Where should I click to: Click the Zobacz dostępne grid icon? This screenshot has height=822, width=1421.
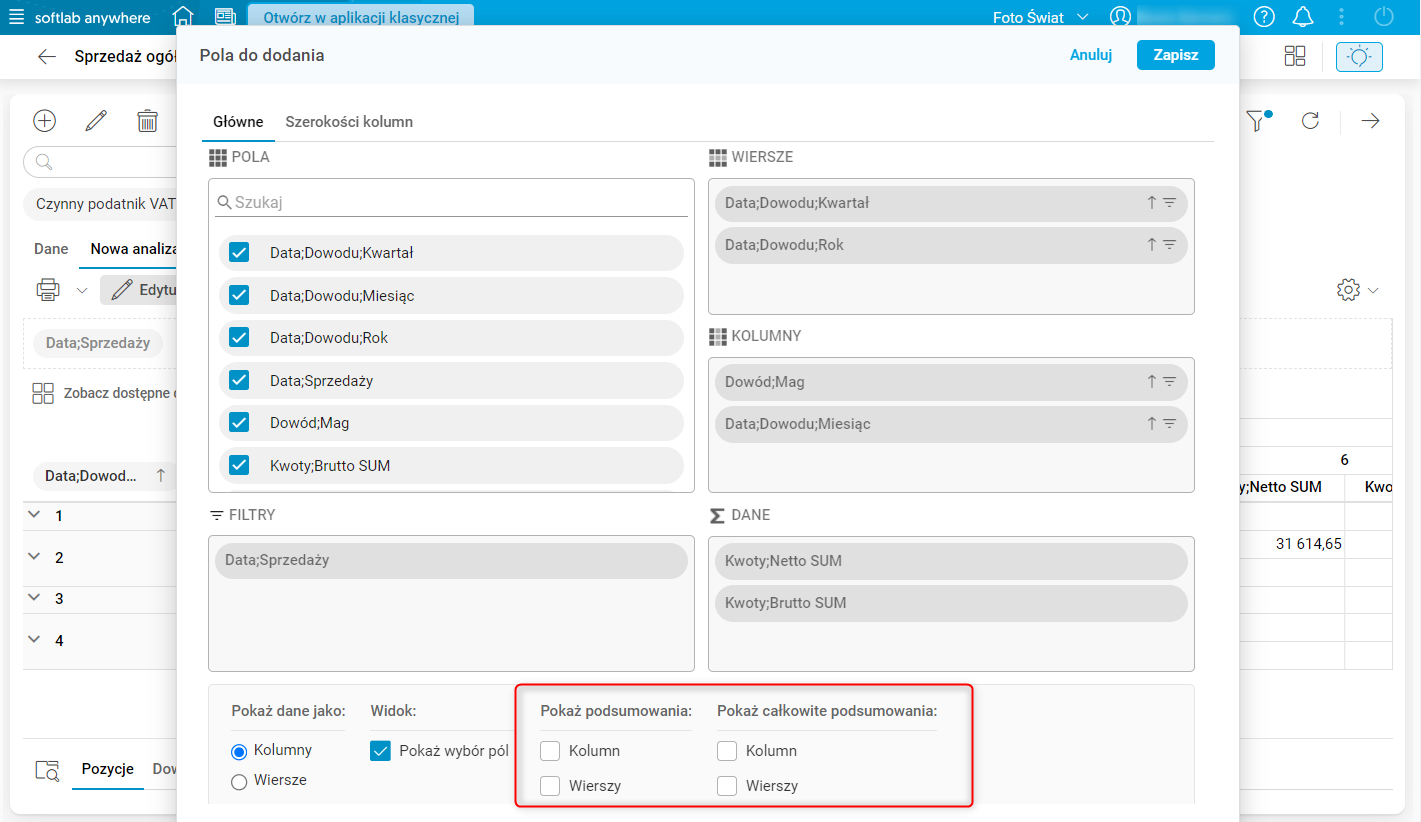click(x=43, y=393)
